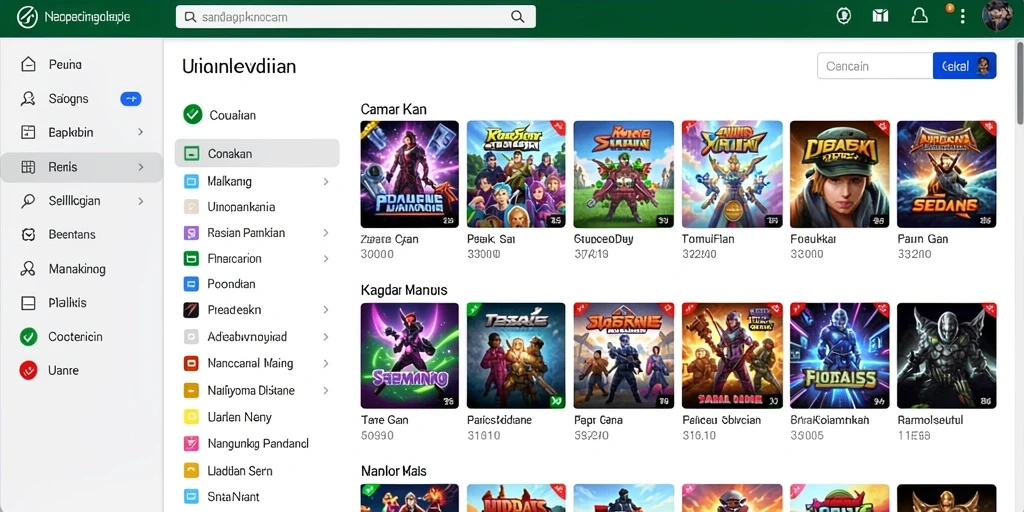
Task: Open the Foaukkar game thumbnail
Action: (839, 174)
